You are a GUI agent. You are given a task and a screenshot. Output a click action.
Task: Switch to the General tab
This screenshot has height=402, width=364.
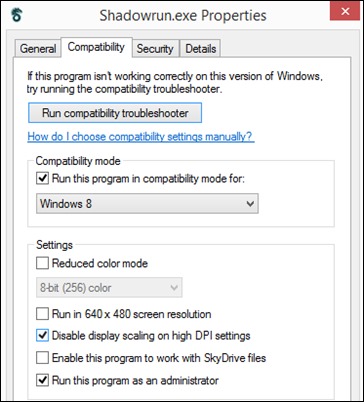pos(38,49)
